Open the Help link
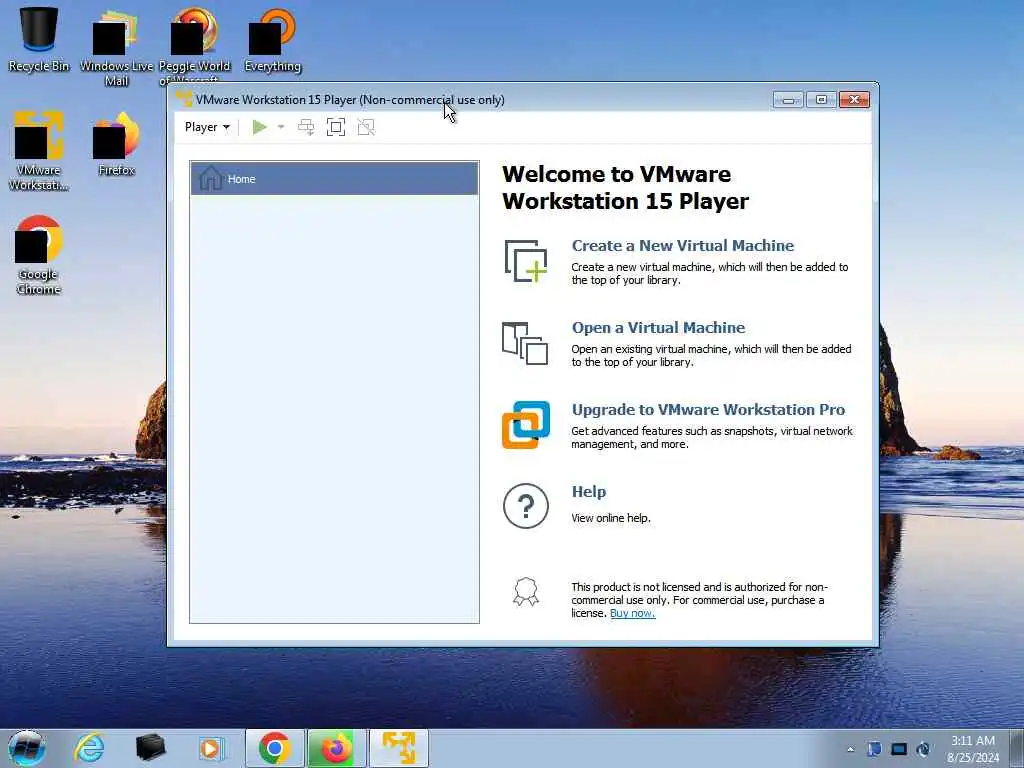Screen dimensions: 1024x768 tap(588, 492)
